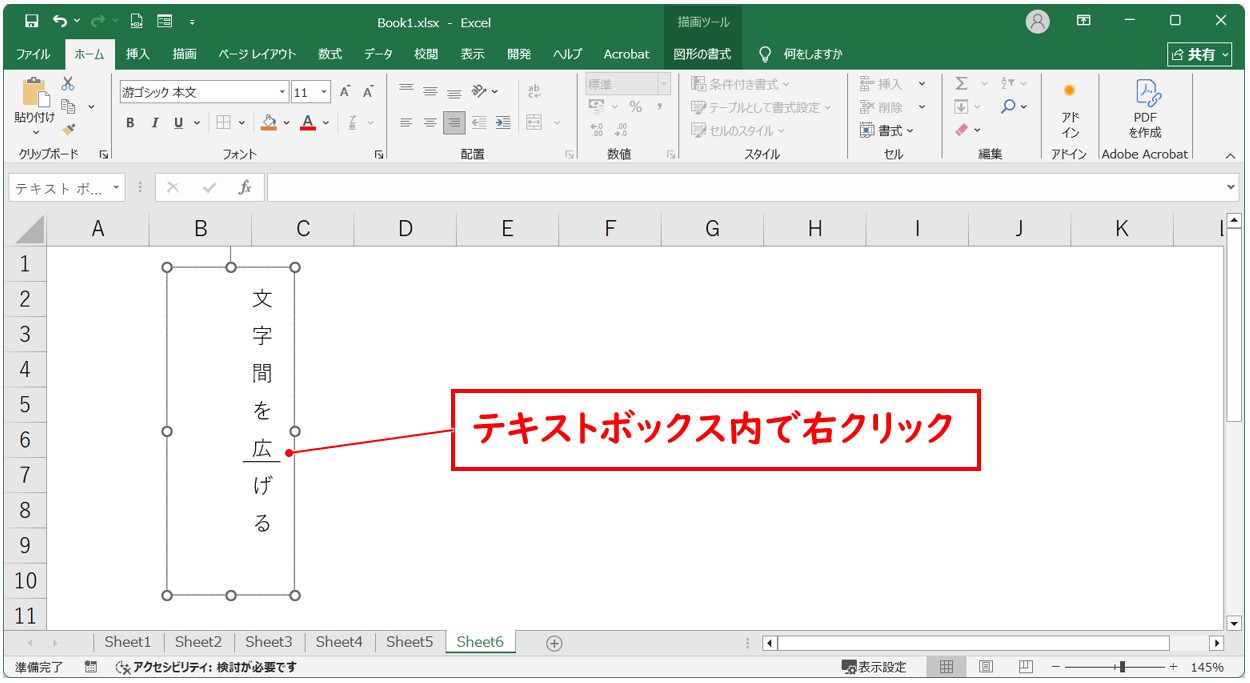Viewport: 1250px width, 683px height.
Task: Zoom in with plus button
Action: tap(1173, 667)
